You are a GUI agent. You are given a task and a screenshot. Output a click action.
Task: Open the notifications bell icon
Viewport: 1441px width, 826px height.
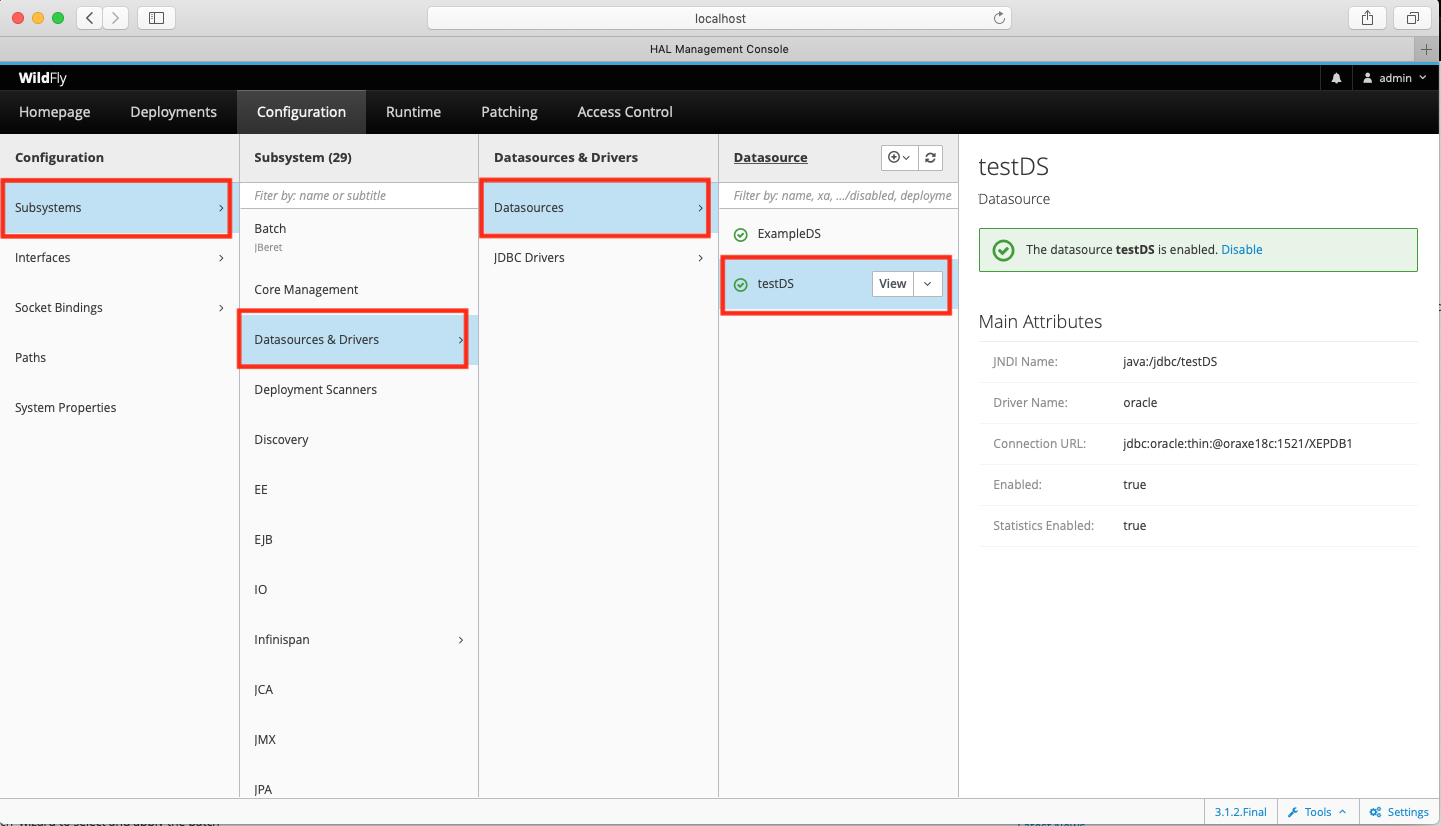click(1336, 77)
